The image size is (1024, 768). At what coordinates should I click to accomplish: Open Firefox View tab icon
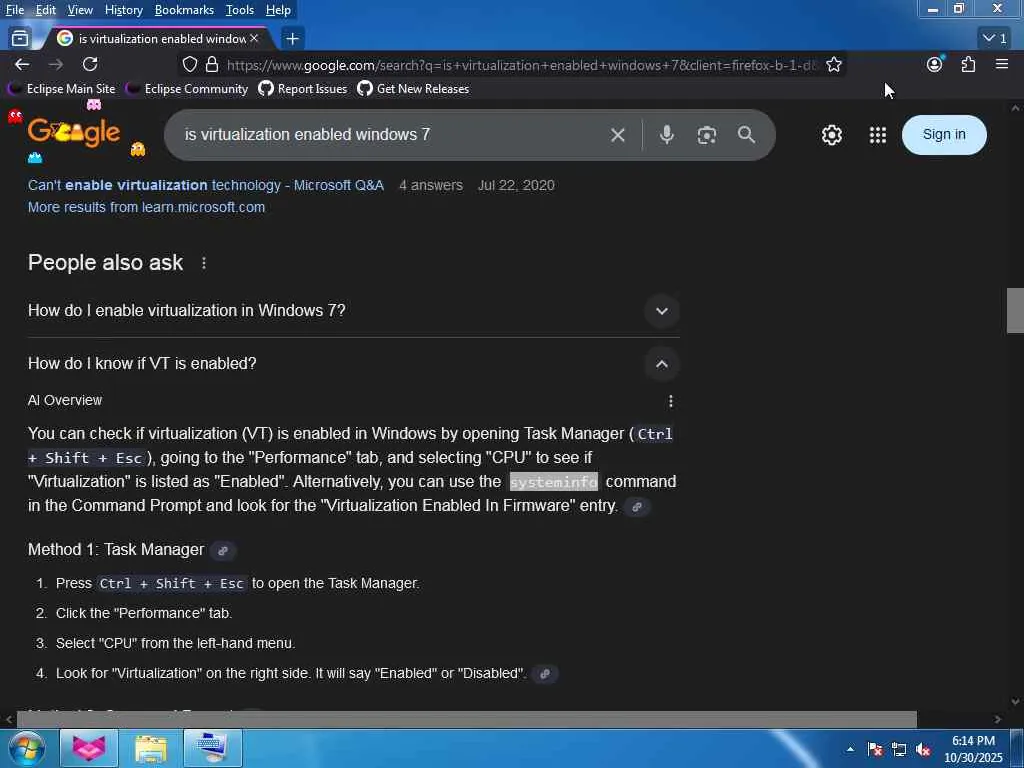20,39
